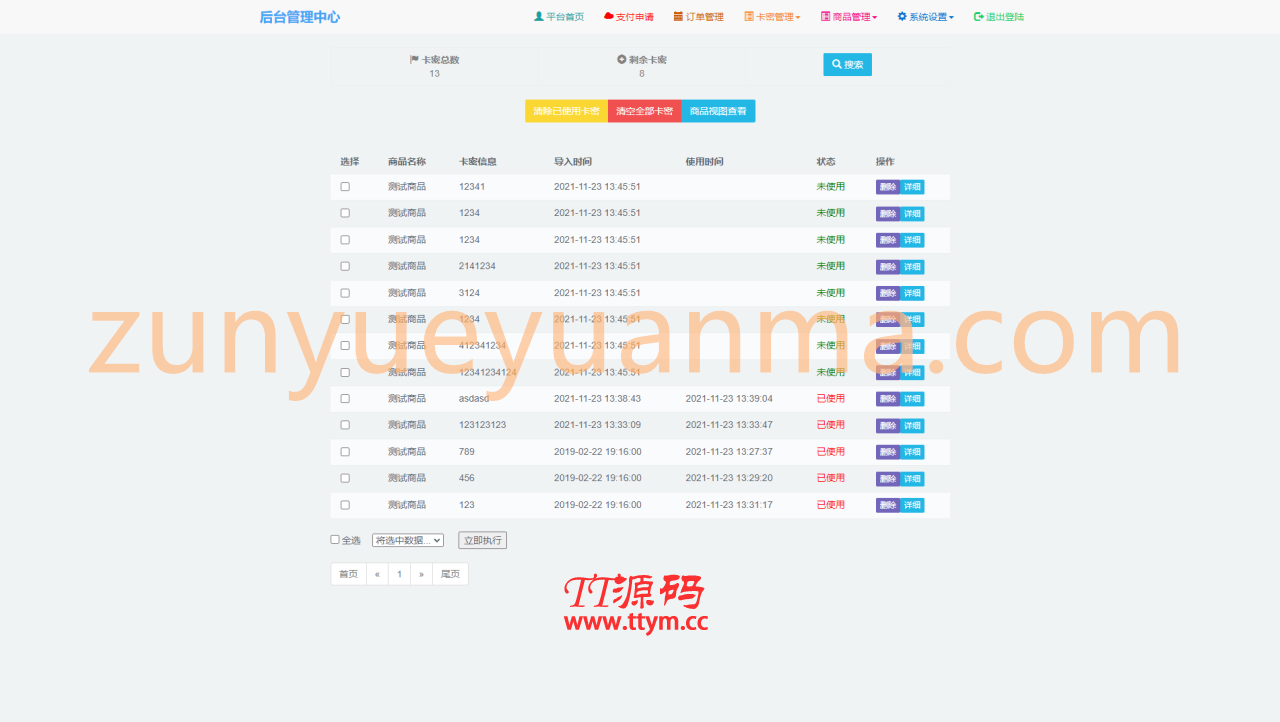This screenshot has height=722, width=1280.
Task: Show details for card 789
Action: tap(912, 452)
